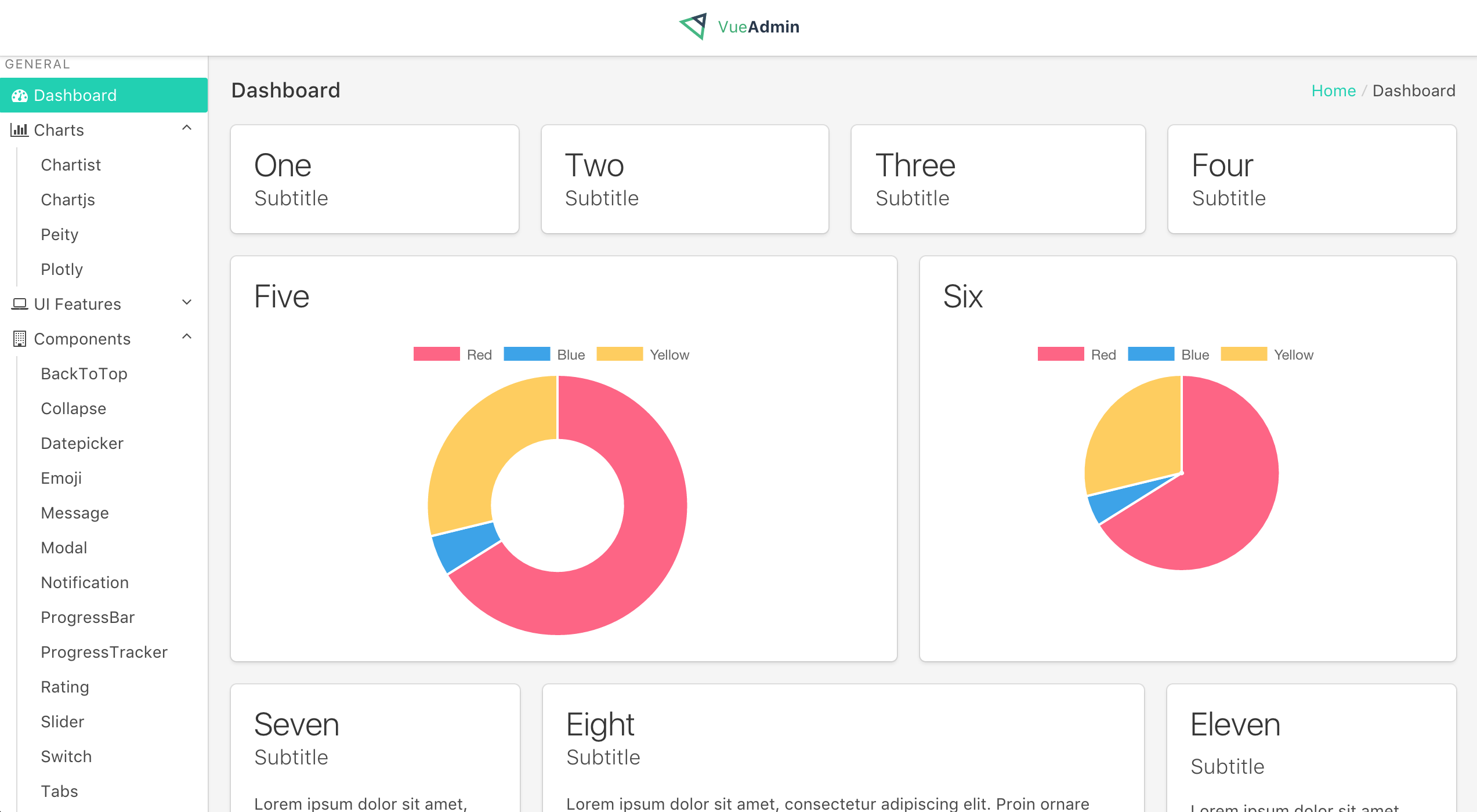Expand the UI Features chevron
Screen dimensions: 1477x812
pos(187,302)
